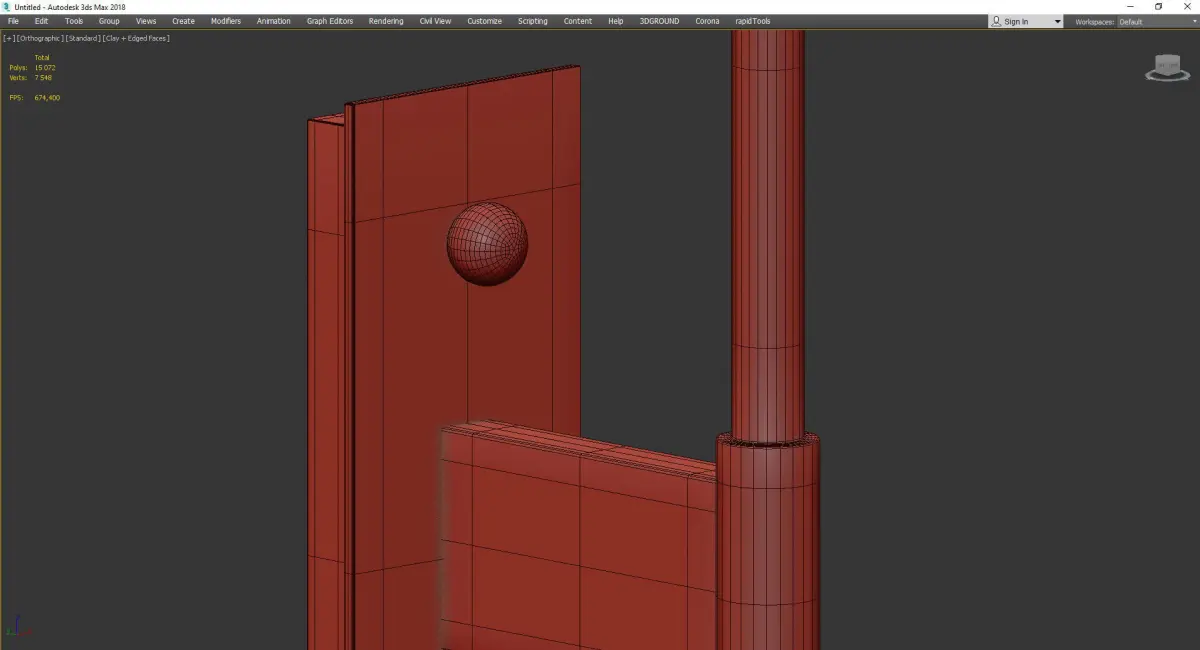Image resolution: width=1200 pixels, height=650 pixels.
Task: Open the File menu
Action: (13, 21)
